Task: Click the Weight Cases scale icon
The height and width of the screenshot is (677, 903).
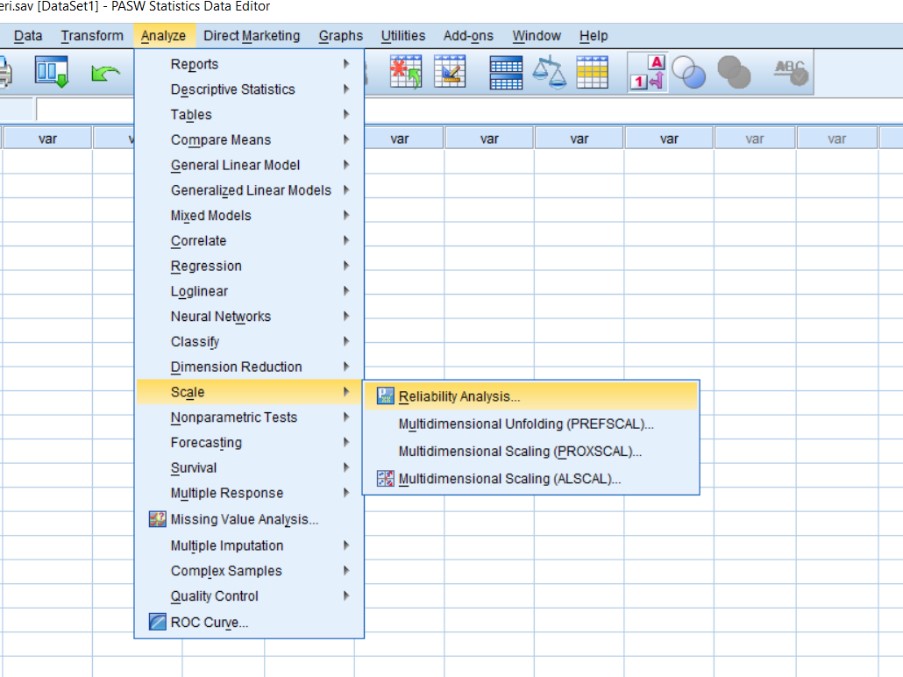Action: click(x=549, y=73)
